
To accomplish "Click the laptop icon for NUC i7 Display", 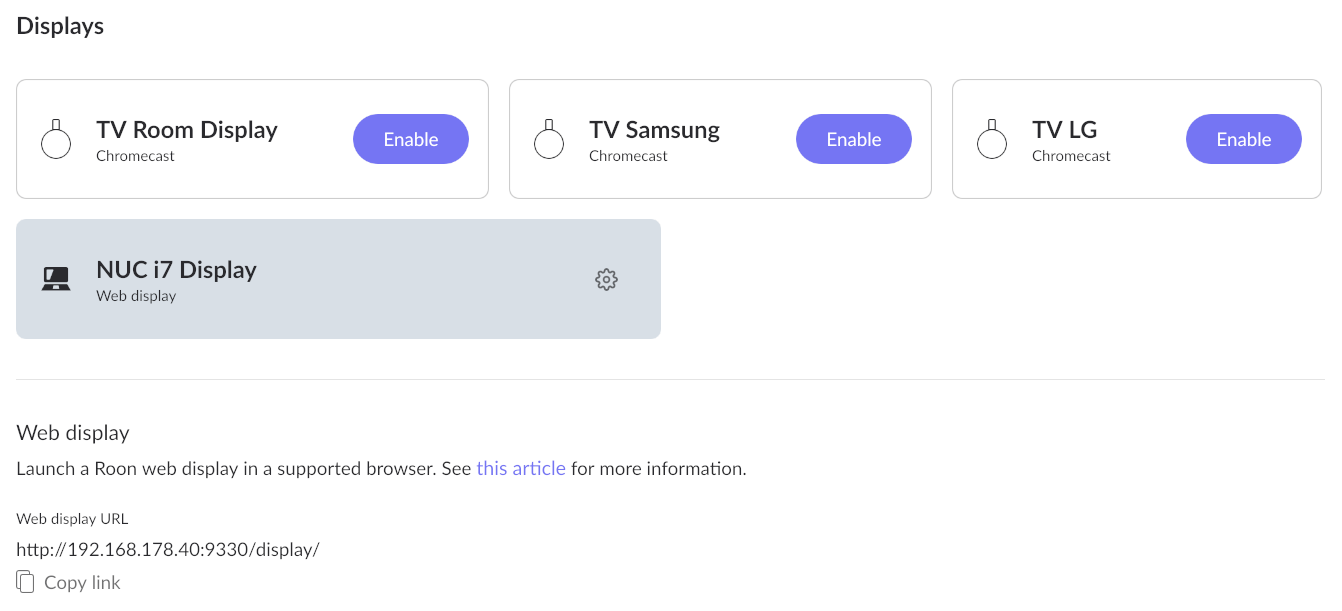I will click(56, 279).
